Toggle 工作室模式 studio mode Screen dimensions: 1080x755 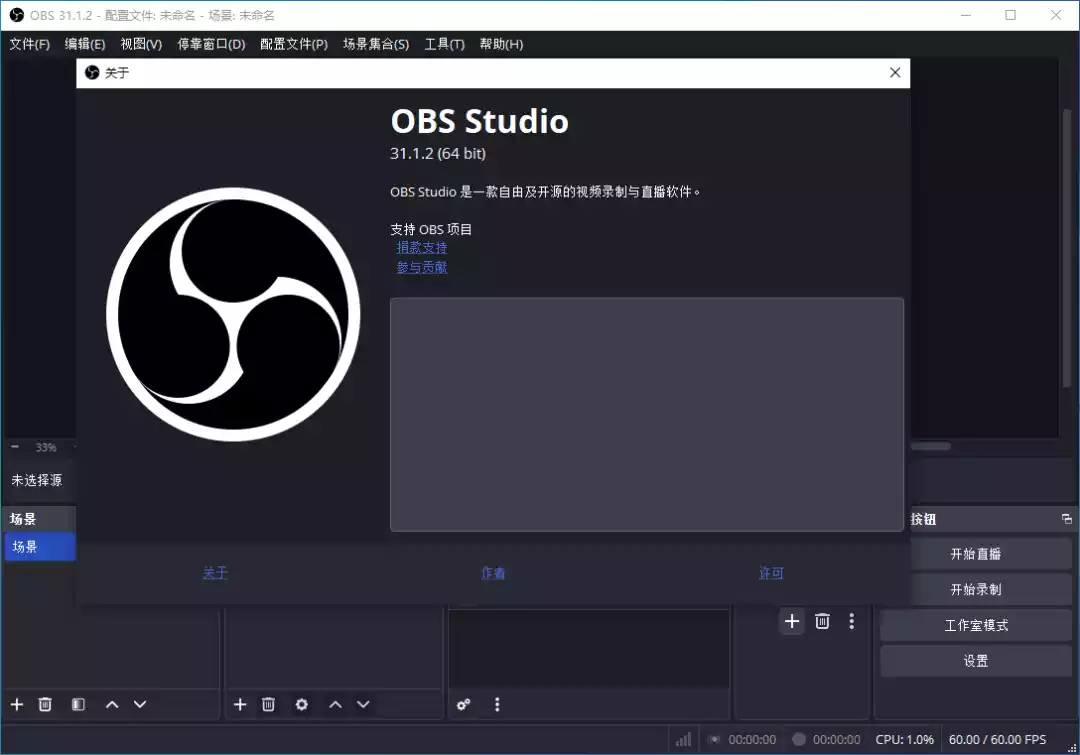(976, 625)
